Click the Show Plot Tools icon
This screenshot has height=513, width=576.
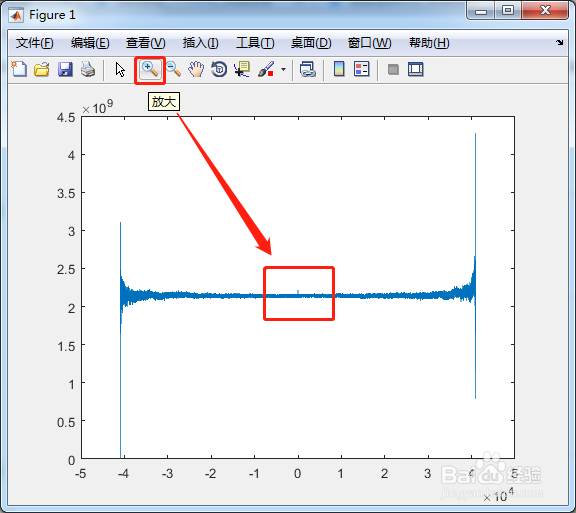tap(415, 69)
